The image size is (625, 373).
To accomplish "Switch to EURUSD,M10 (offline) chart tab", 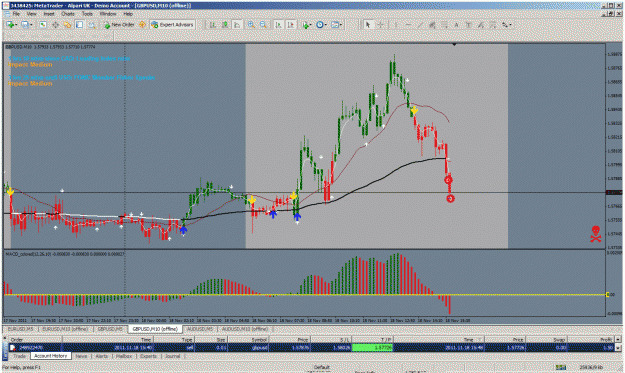I will point(65,329).
